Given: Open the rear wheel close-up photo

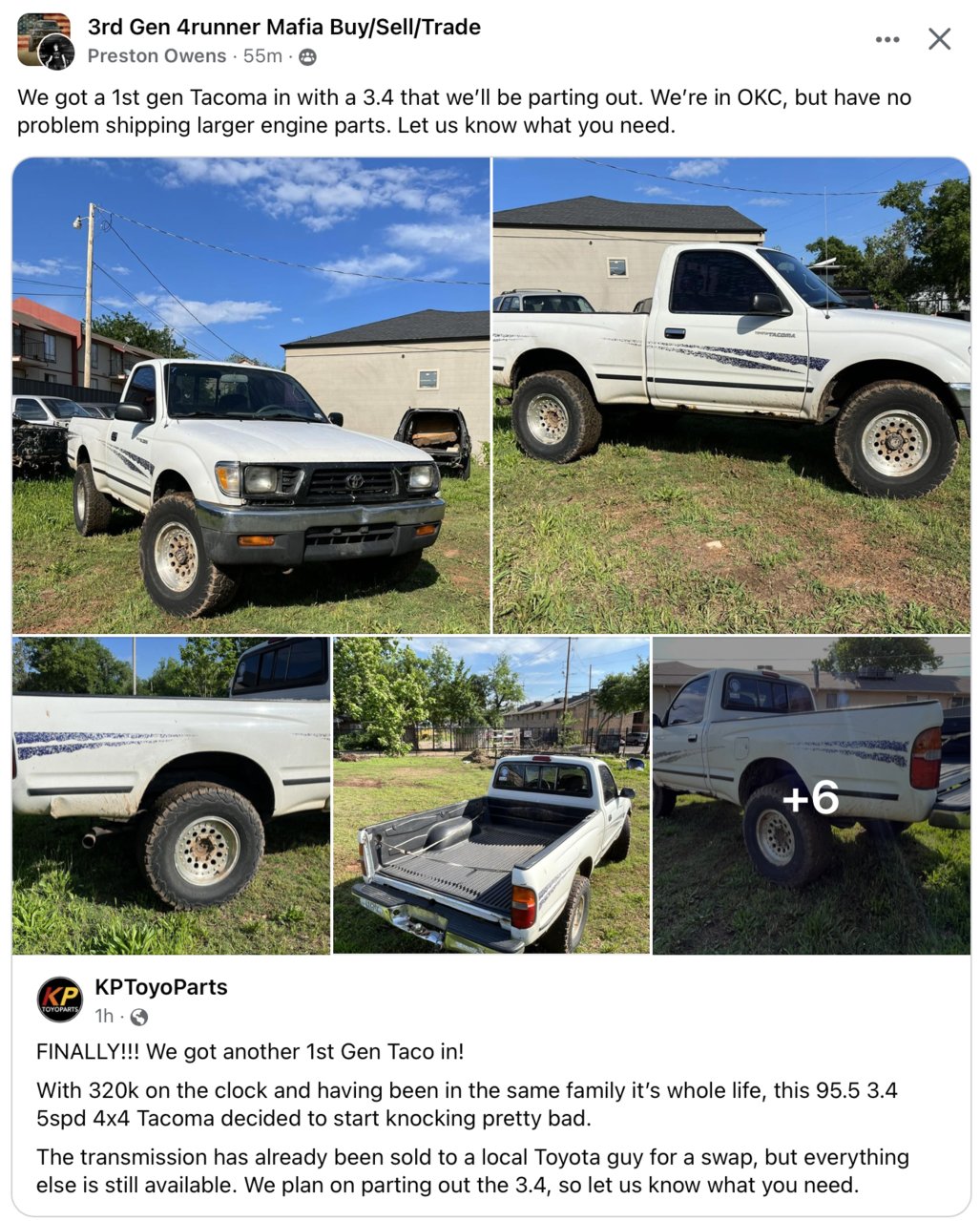Looking at the screenshot, I should coord(172,795).
